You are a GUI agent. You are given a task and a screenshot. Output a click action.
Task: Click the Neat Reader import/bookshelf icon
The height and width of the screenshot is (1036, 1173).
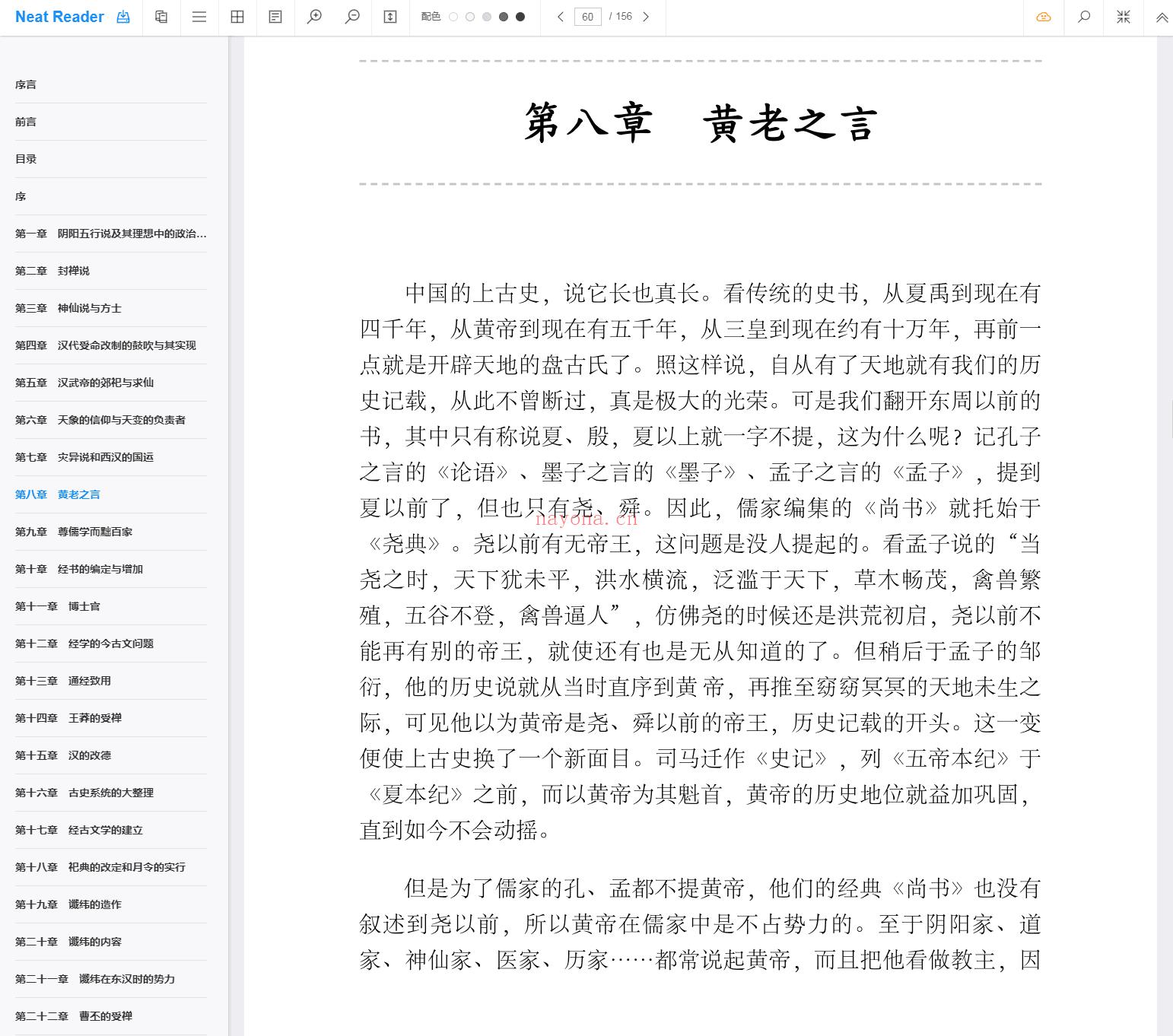[123, 17]
